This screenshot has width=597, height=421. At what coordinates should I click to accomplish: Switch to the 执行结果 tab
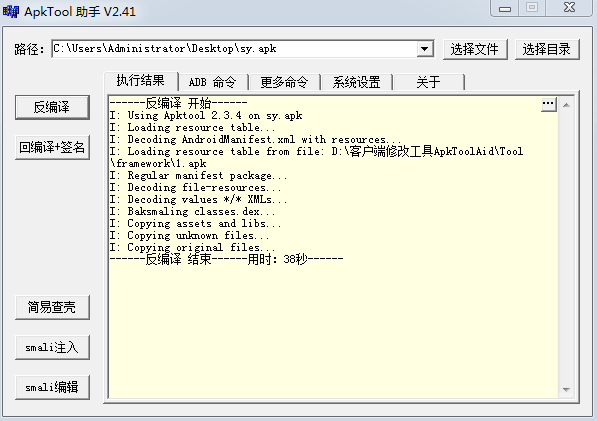click(x=140, y=81)
